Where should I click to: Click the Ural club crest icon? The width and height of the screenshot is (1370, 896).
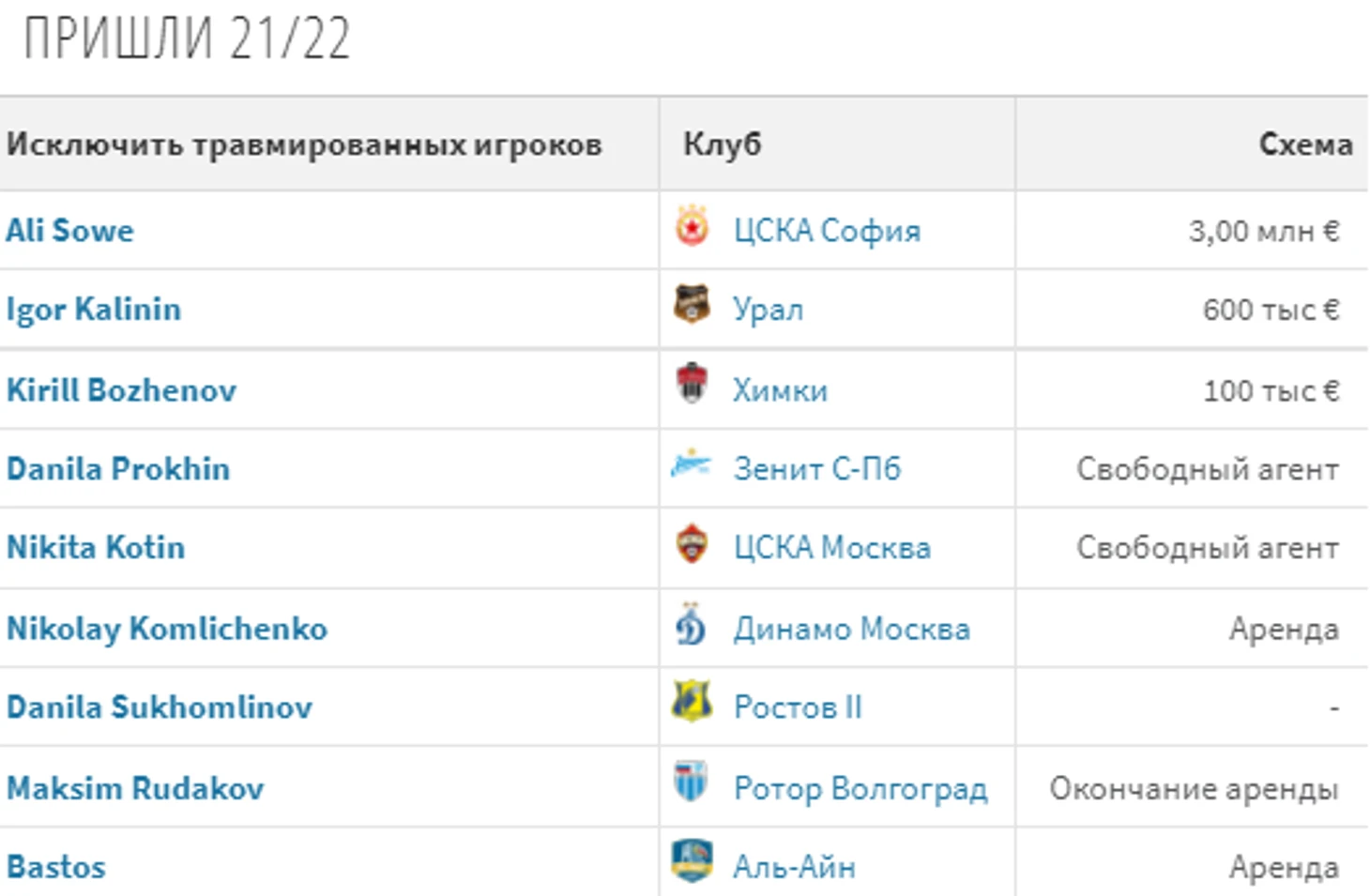[x=693, y=306]
